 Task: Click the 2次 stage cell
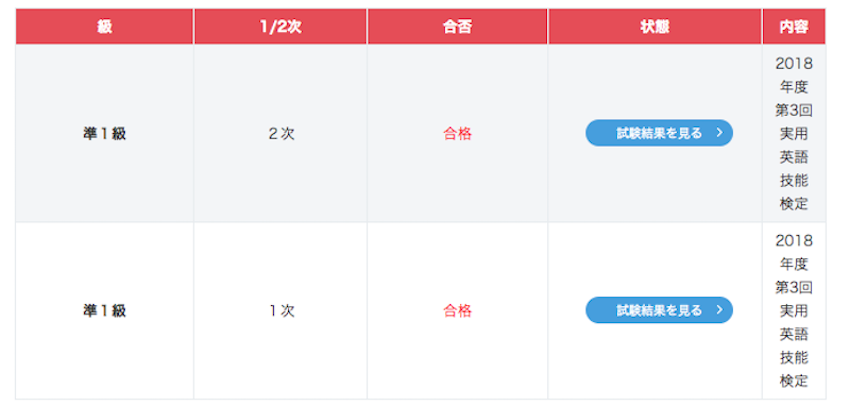click(281, 133)
